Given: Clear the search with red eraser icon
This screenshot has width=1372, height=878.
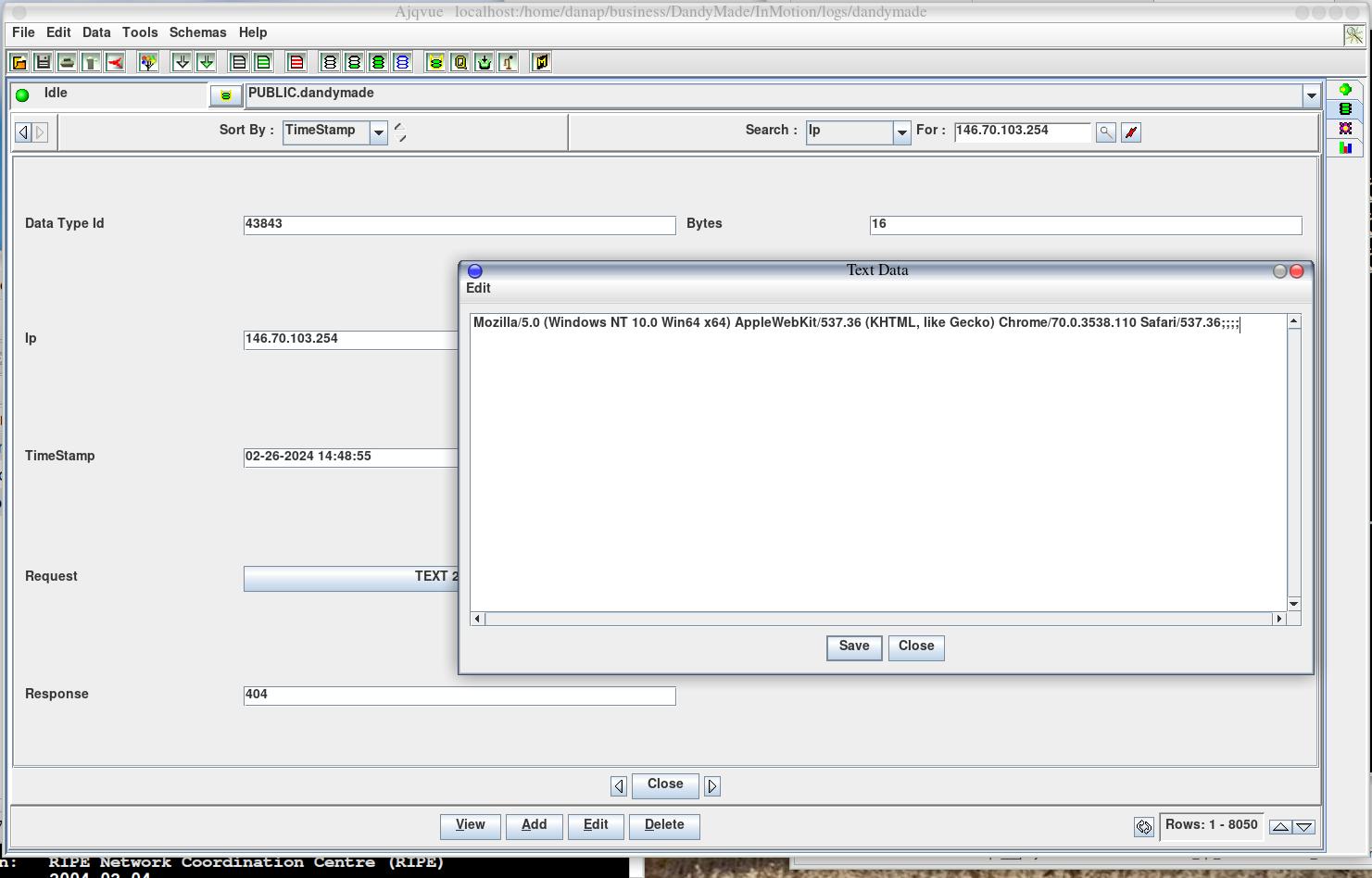Looking at the screenshot, I should pos(1130,132).
